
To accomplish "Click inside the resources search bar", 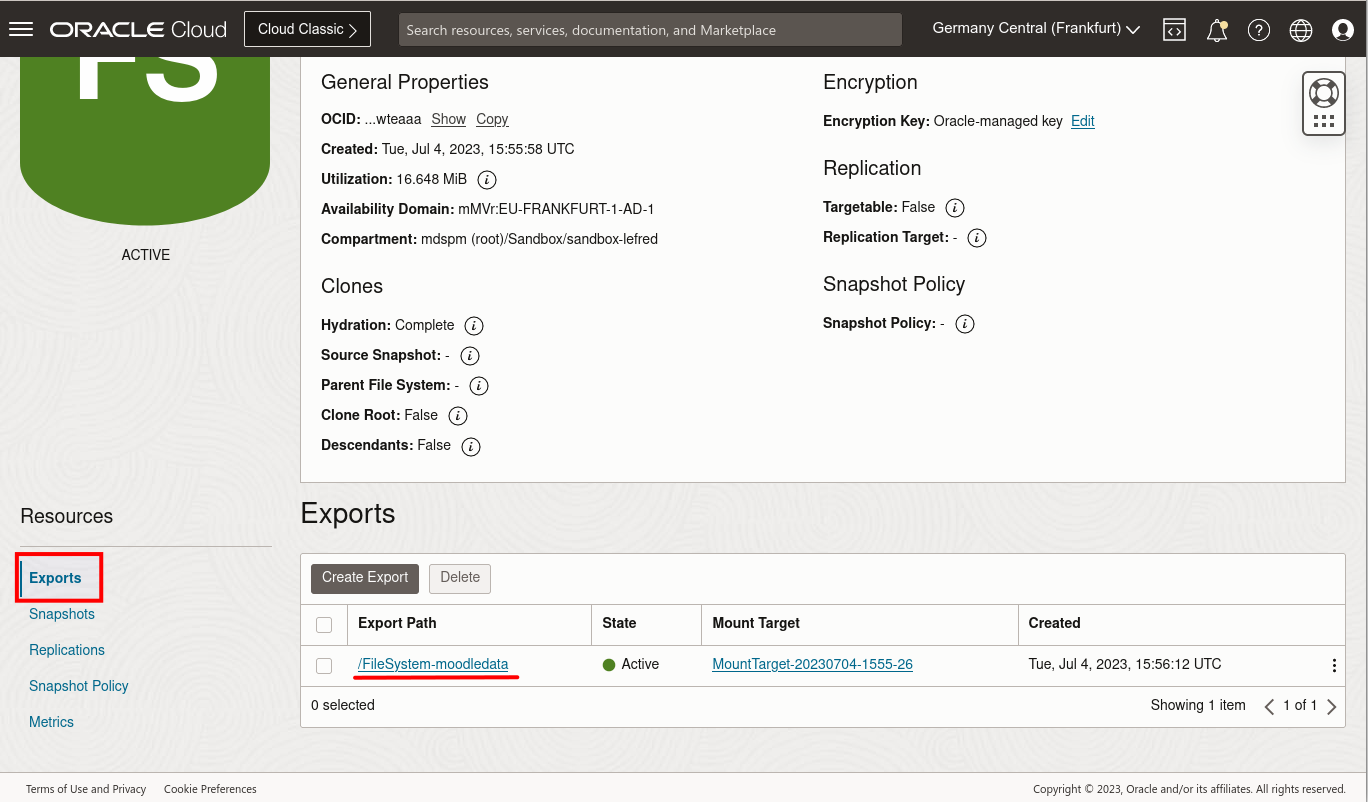I will [650, 29].
